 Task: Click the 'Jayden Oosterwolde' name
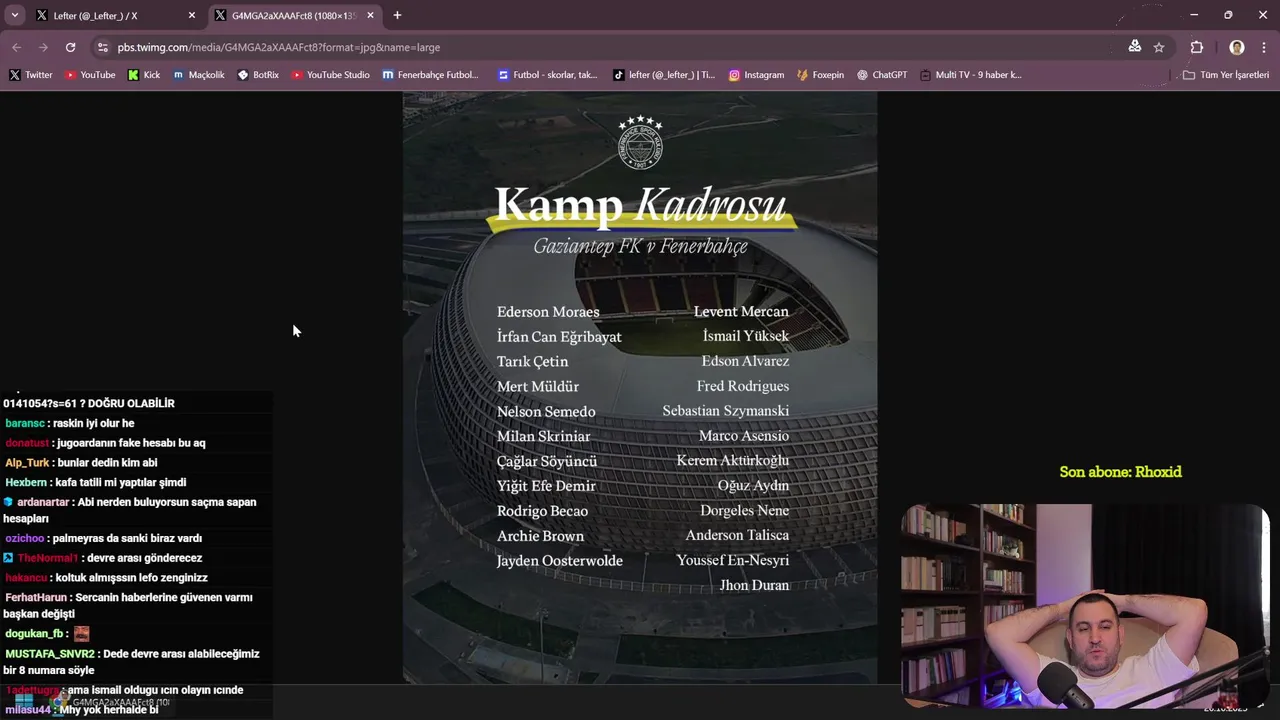pos(560,561)
